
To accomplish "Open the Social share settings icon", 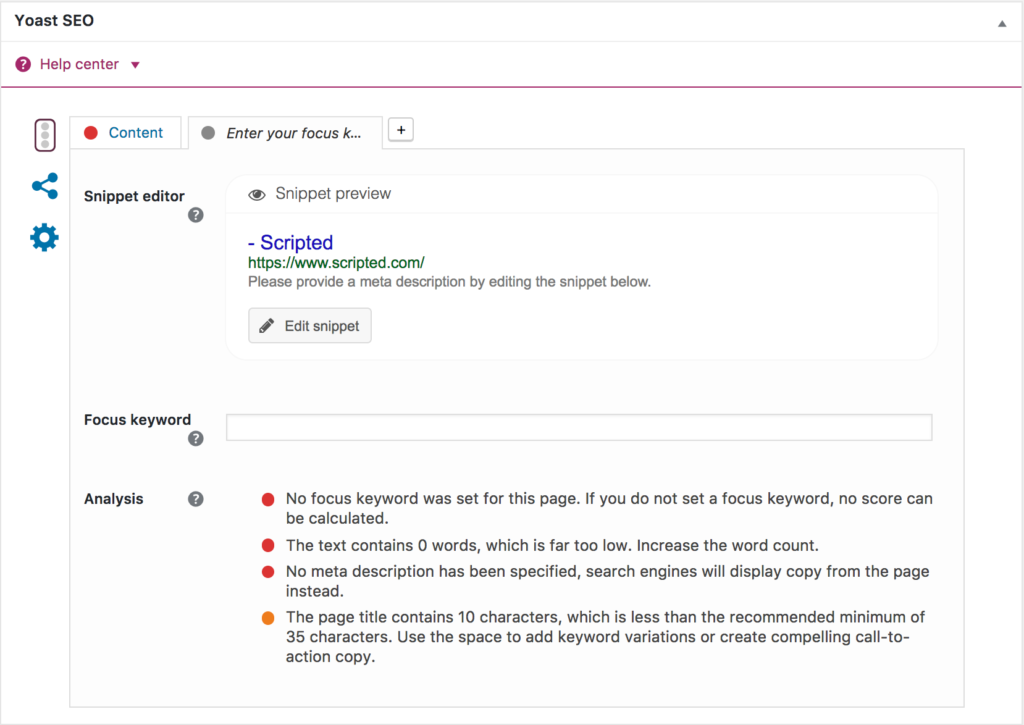I will [45, 186].
